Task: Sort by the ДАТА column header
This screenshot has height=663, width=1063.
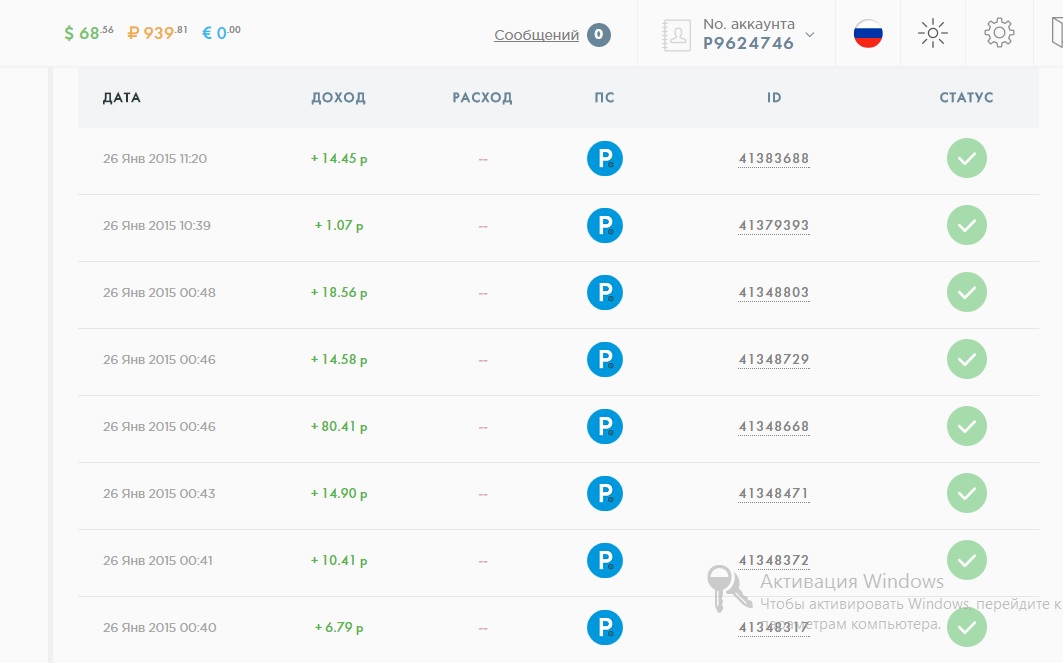Action: [122, 98]
